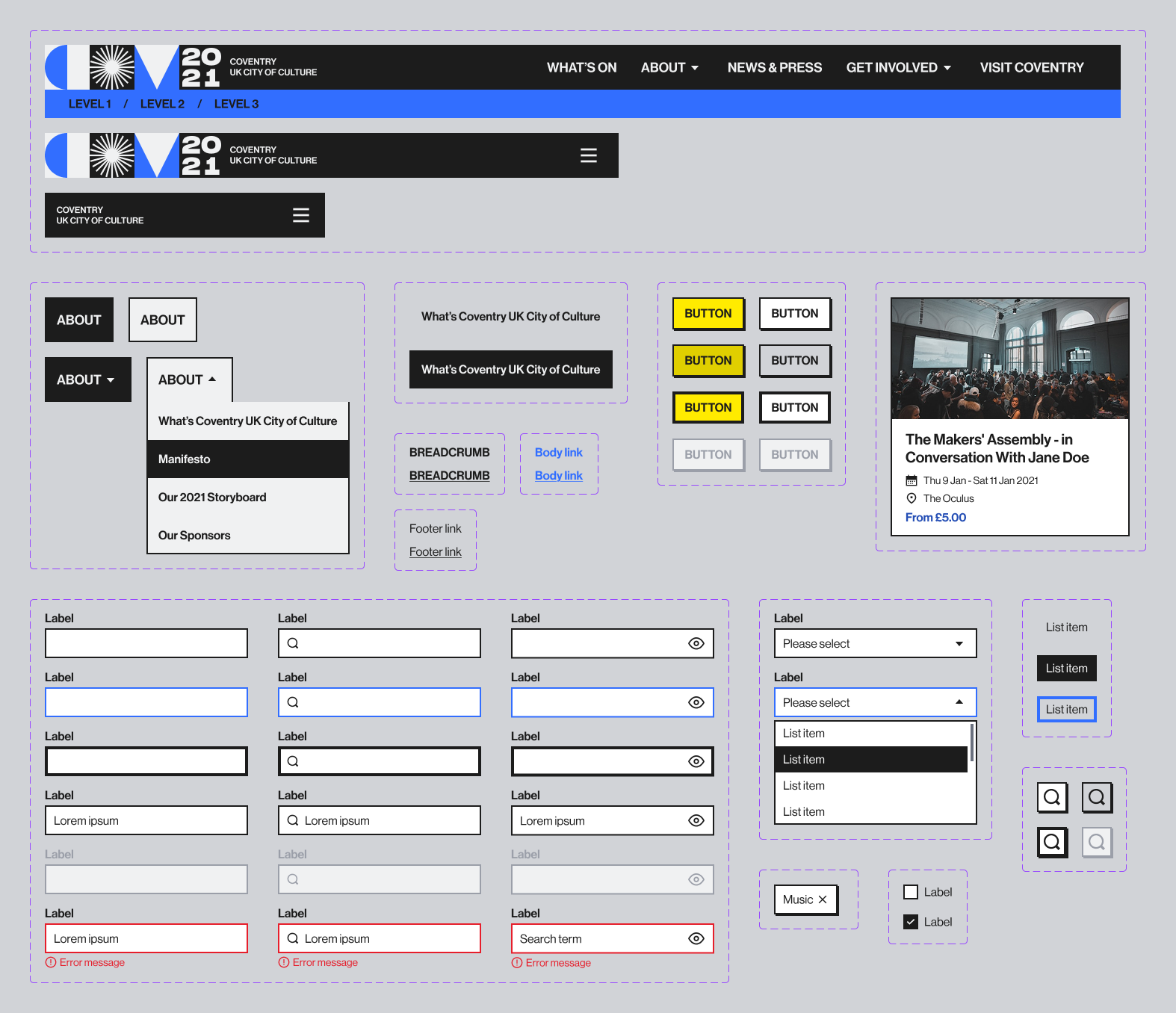The height and width of the screenshot is (1013, 1176).
Task: Click the underlined Footer link
Action: pyautogui.click(x=435, y=552)
